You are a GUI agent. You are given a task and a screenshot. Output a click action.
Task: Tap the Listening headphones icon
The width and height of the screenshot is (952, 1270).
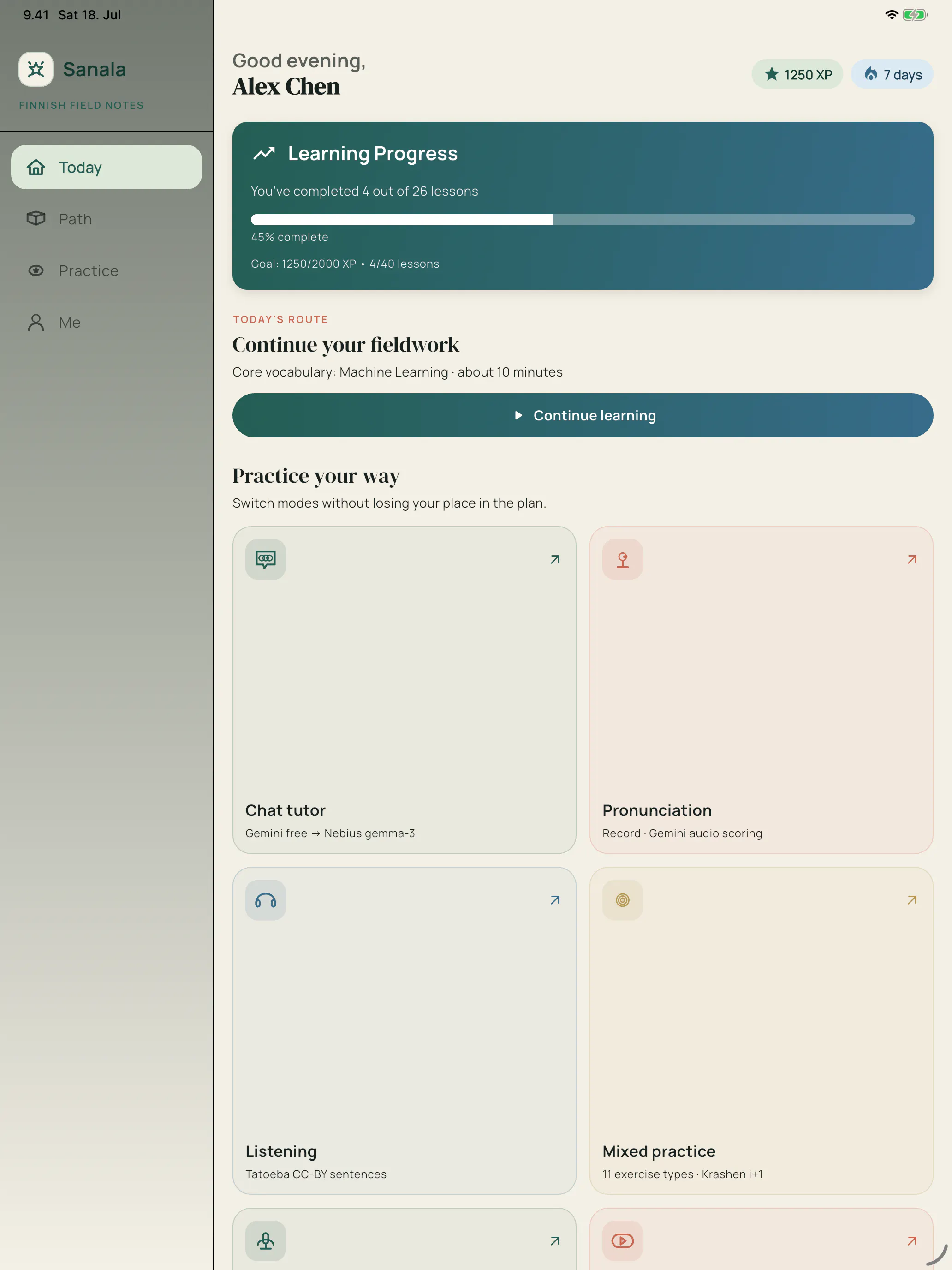(266, 900)
